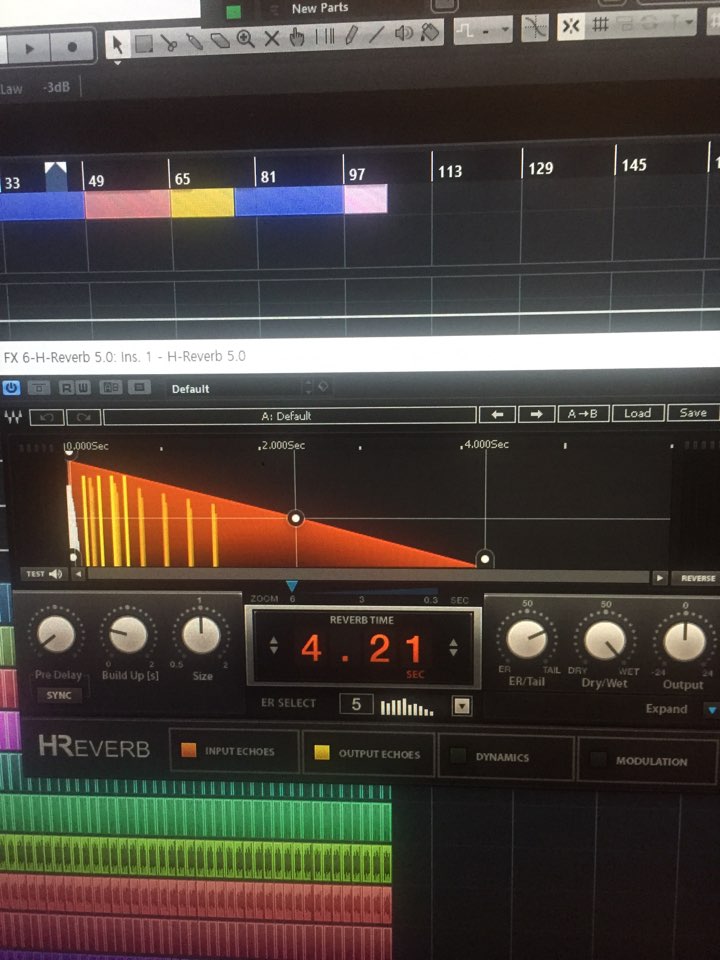
Task: Click the decay envelope endpoint near 4.000Sec
Action: pos(485,558)
